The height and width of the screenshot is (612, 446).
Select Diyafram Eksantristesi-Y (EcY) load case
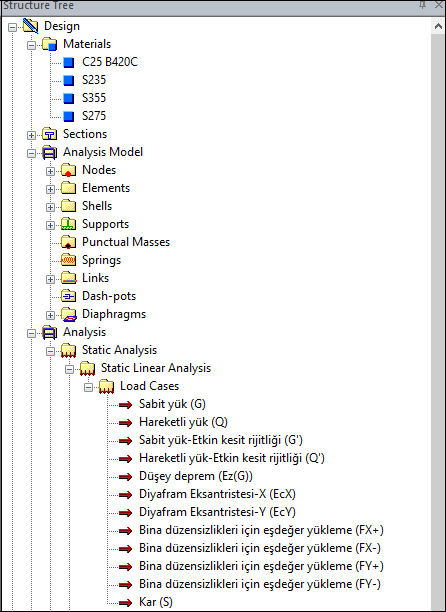click(x=217, y=512)
